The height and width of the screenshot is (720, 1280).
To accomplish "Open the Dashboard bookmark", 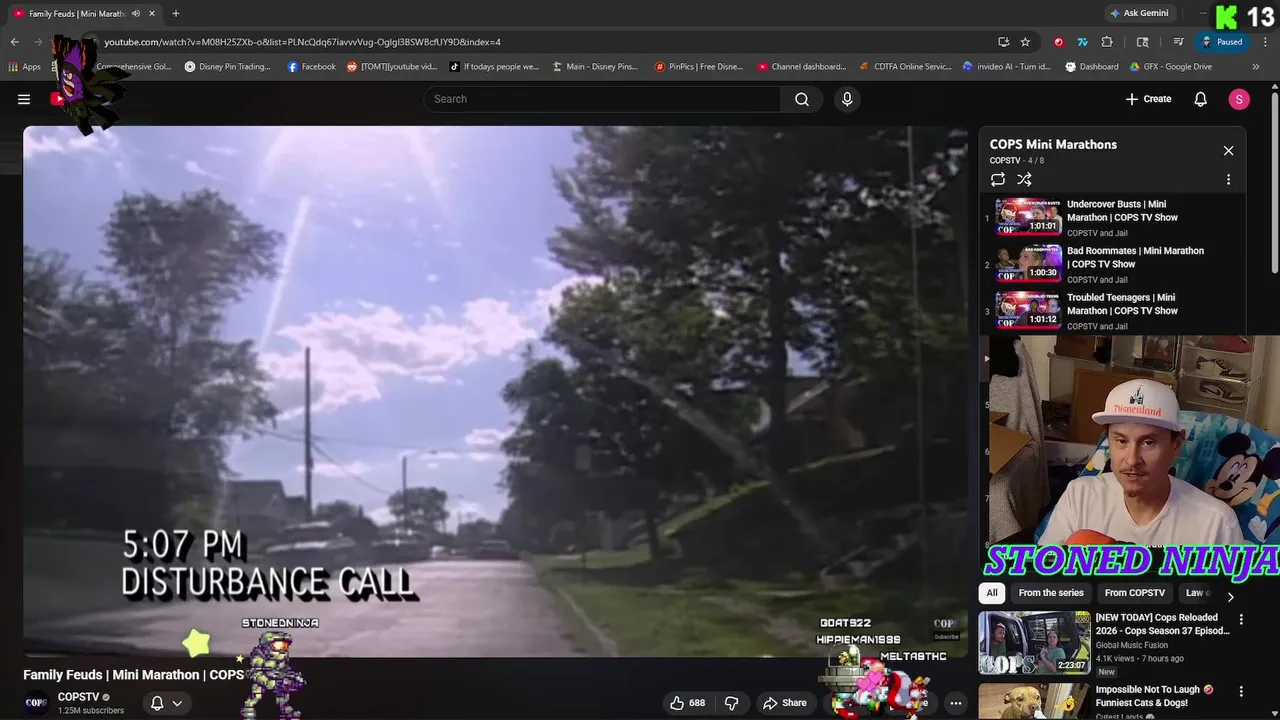I will coord(1092,67).
